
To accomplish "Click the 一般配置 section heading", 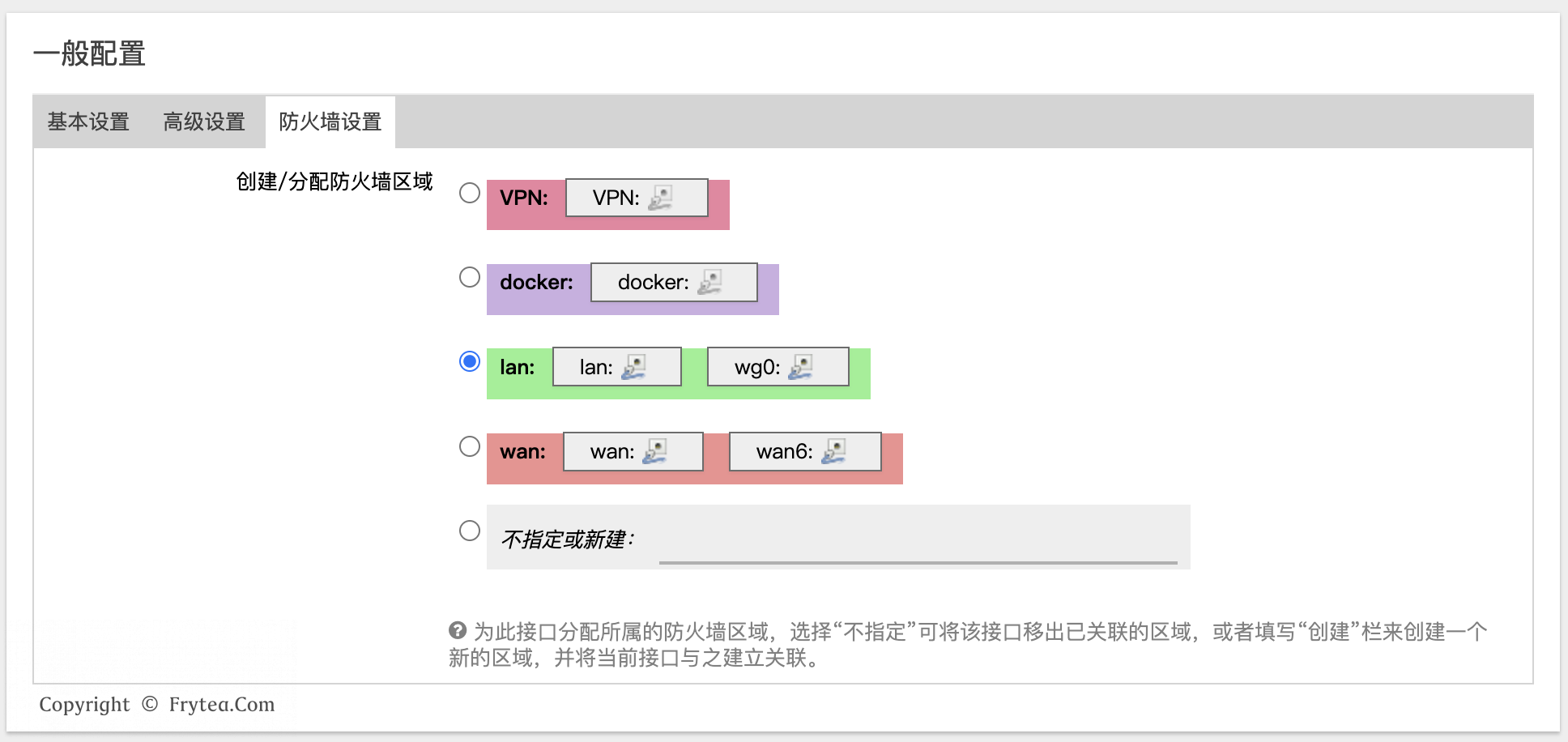I will coord(89,53).
